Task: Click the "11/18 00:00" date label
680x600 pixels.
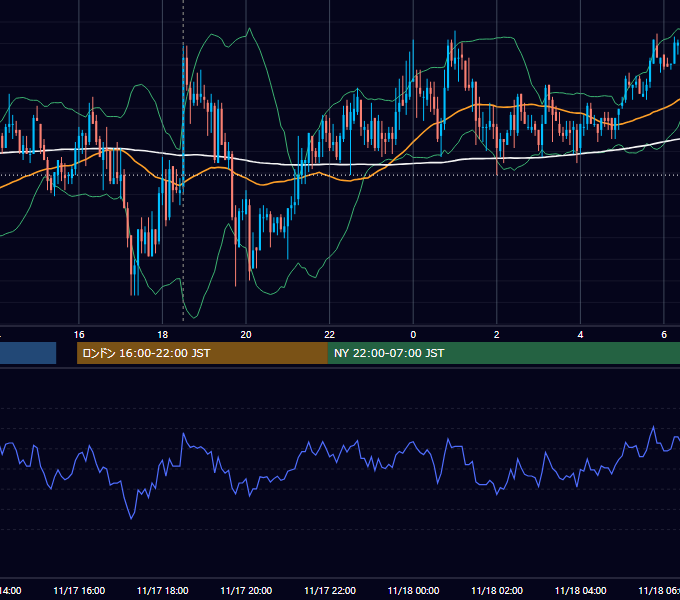Action: (x=413, y=590)
